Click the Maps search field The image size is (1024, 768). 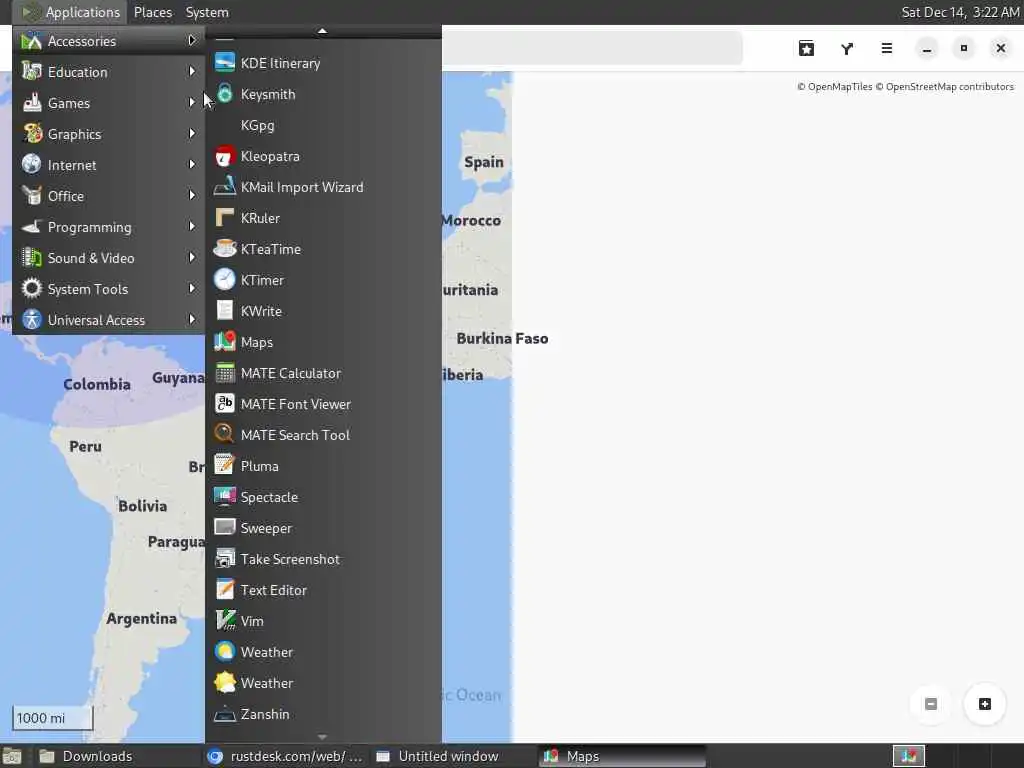click(592, 48)
